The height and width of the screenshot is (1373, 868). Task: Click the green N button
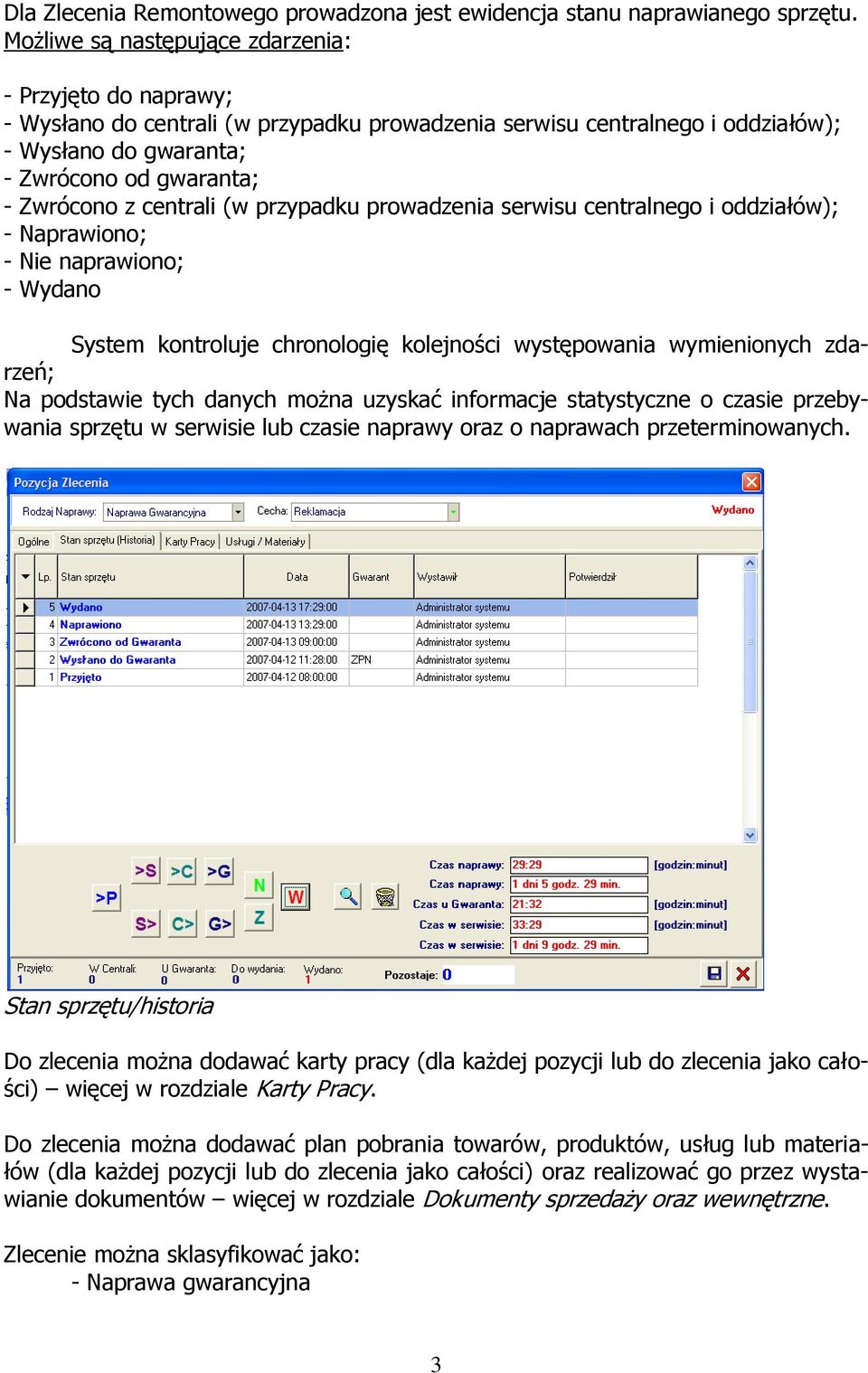point(259,885)
